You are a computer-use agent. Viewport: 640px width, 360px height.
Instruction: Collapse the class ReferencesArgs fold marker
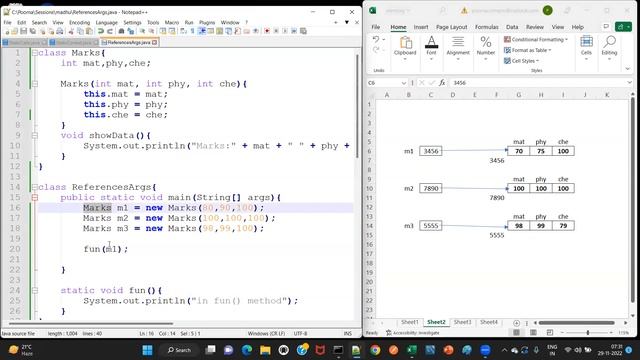tap(35, 187)
